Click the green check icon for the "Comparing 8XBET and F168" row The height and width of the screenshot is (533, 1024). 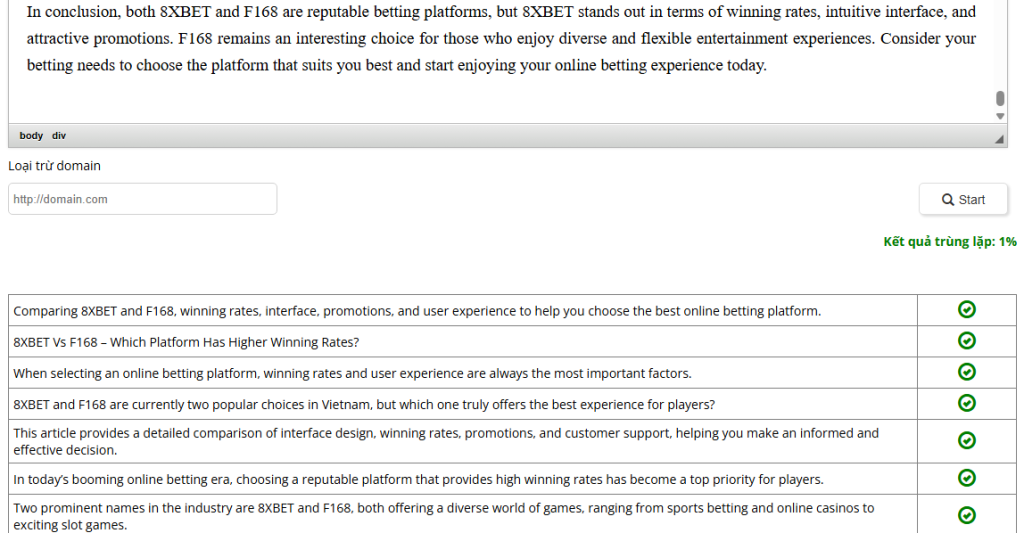[966, 310]
